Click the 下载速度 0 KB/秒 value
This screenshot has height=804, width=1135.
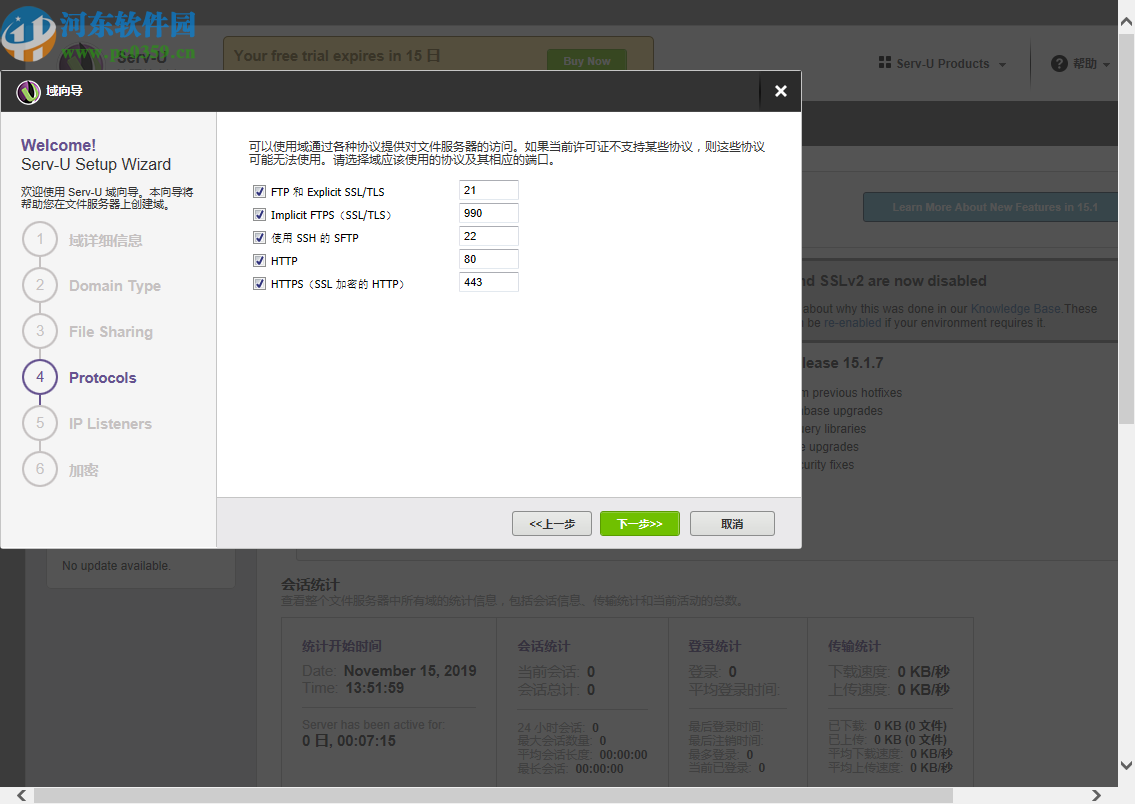point(924,672)
